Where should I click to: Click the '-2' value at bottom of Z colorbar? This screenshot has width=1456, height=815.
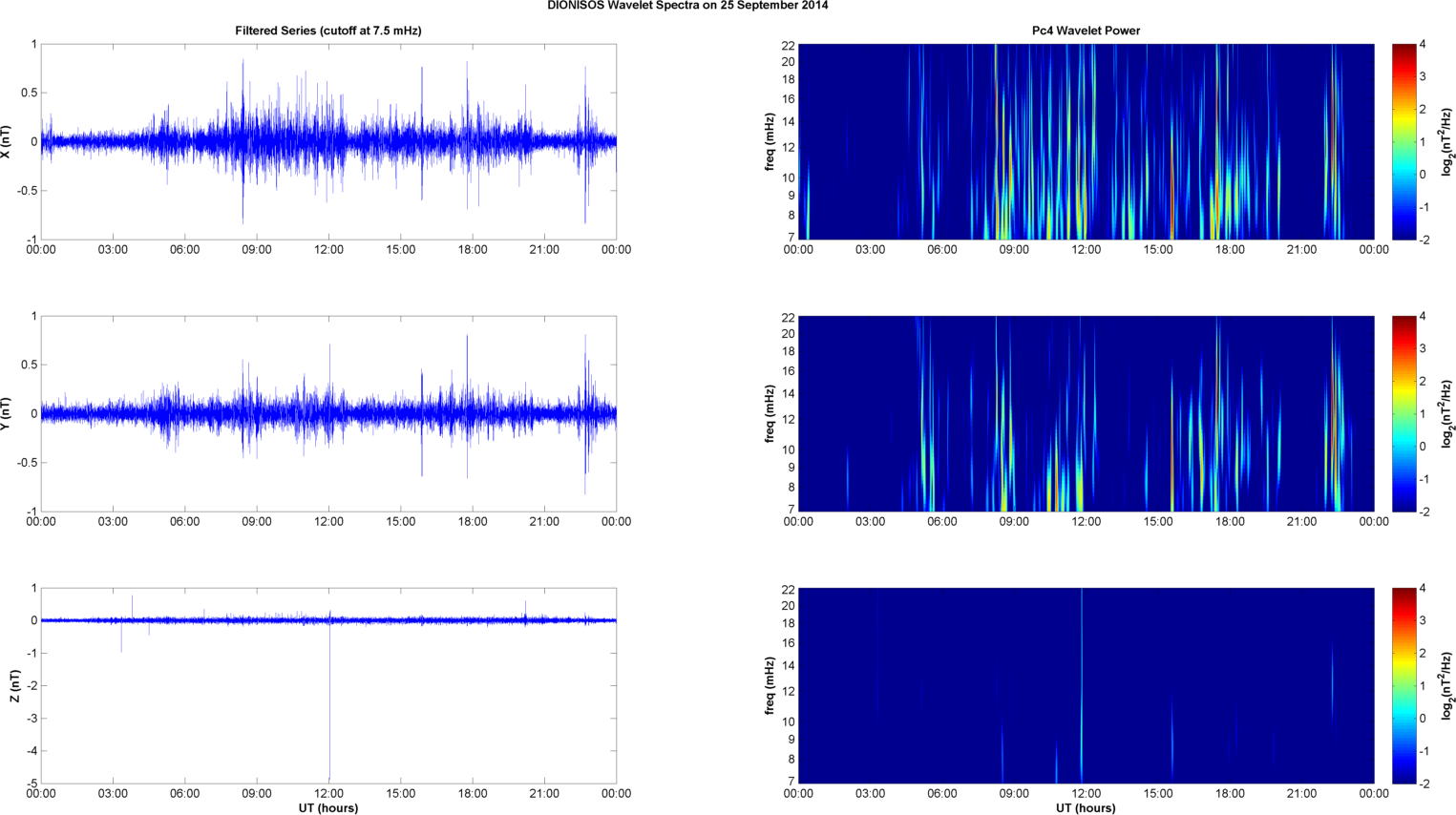point(1424,784)
